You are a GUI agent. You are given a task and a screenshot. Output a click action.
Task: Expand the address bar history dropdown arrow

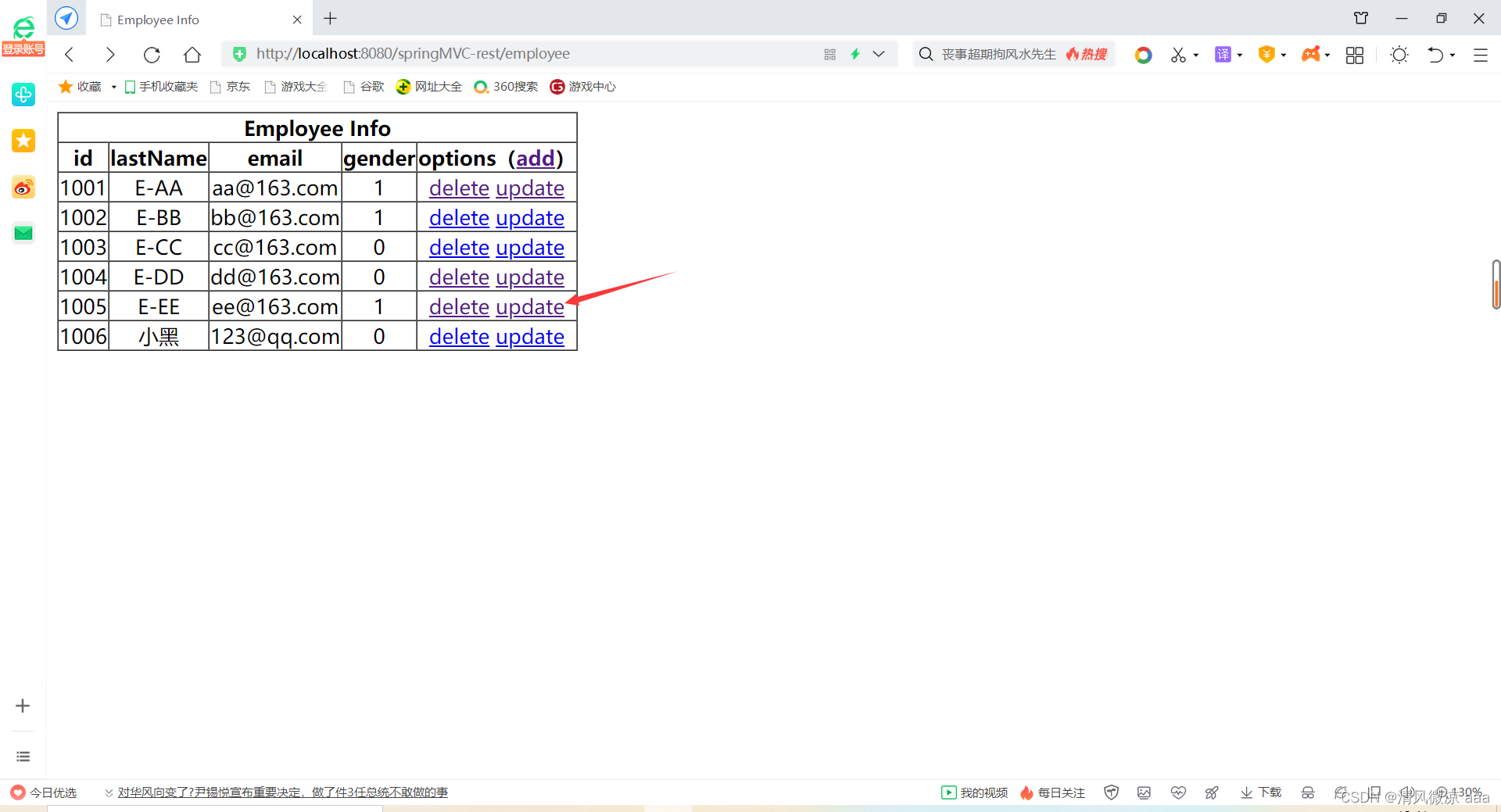pos(879,54)
